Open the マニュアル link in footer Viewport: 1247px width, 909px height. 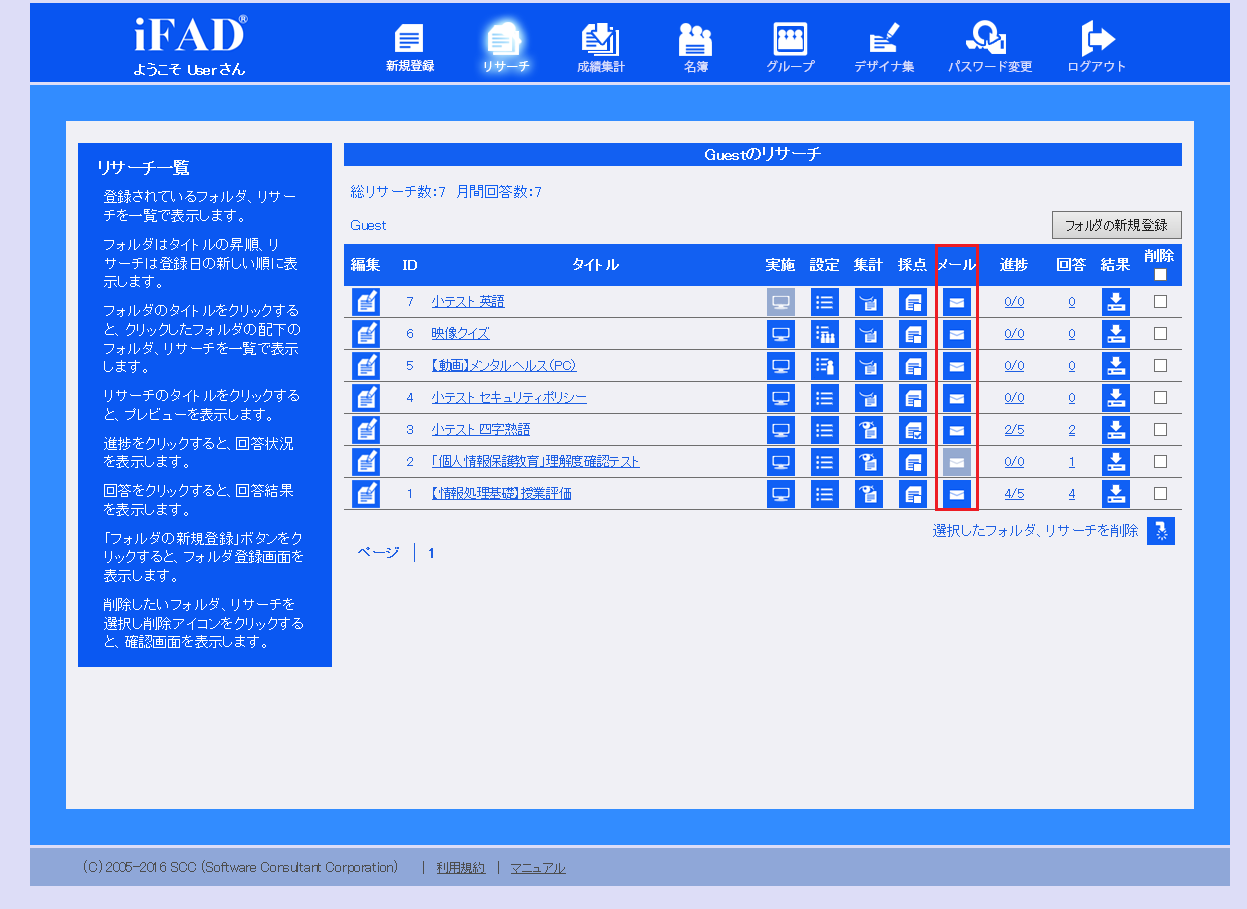pyautogui.click(x=538, y=868)
